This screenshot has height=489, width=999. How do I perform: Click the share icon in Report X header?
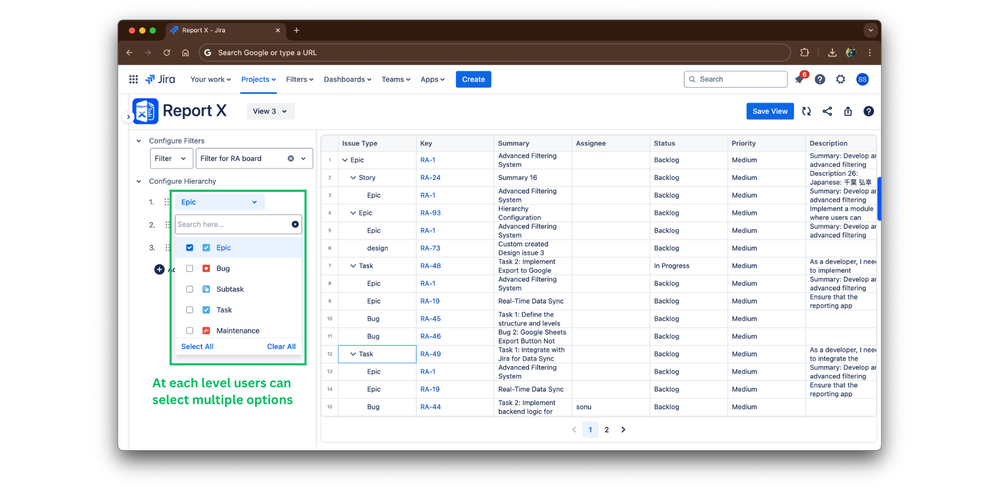tap(827, 111)
